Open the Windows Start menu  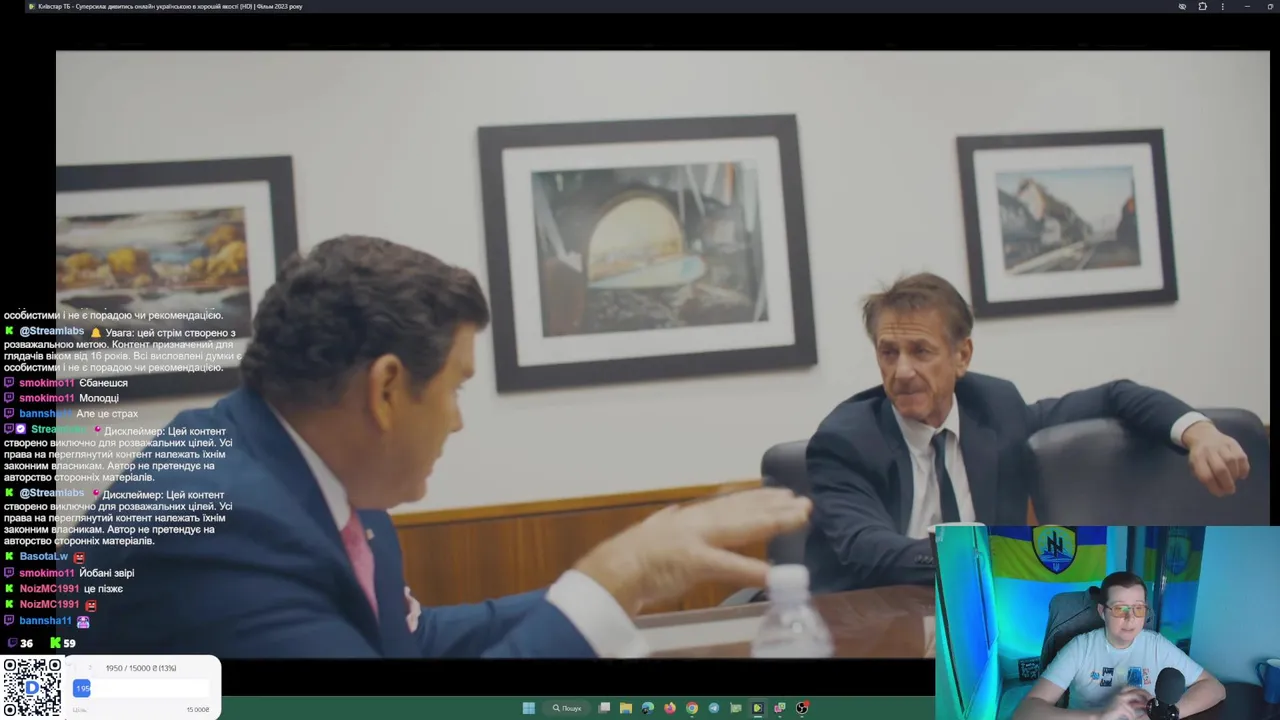coord(529,708)
